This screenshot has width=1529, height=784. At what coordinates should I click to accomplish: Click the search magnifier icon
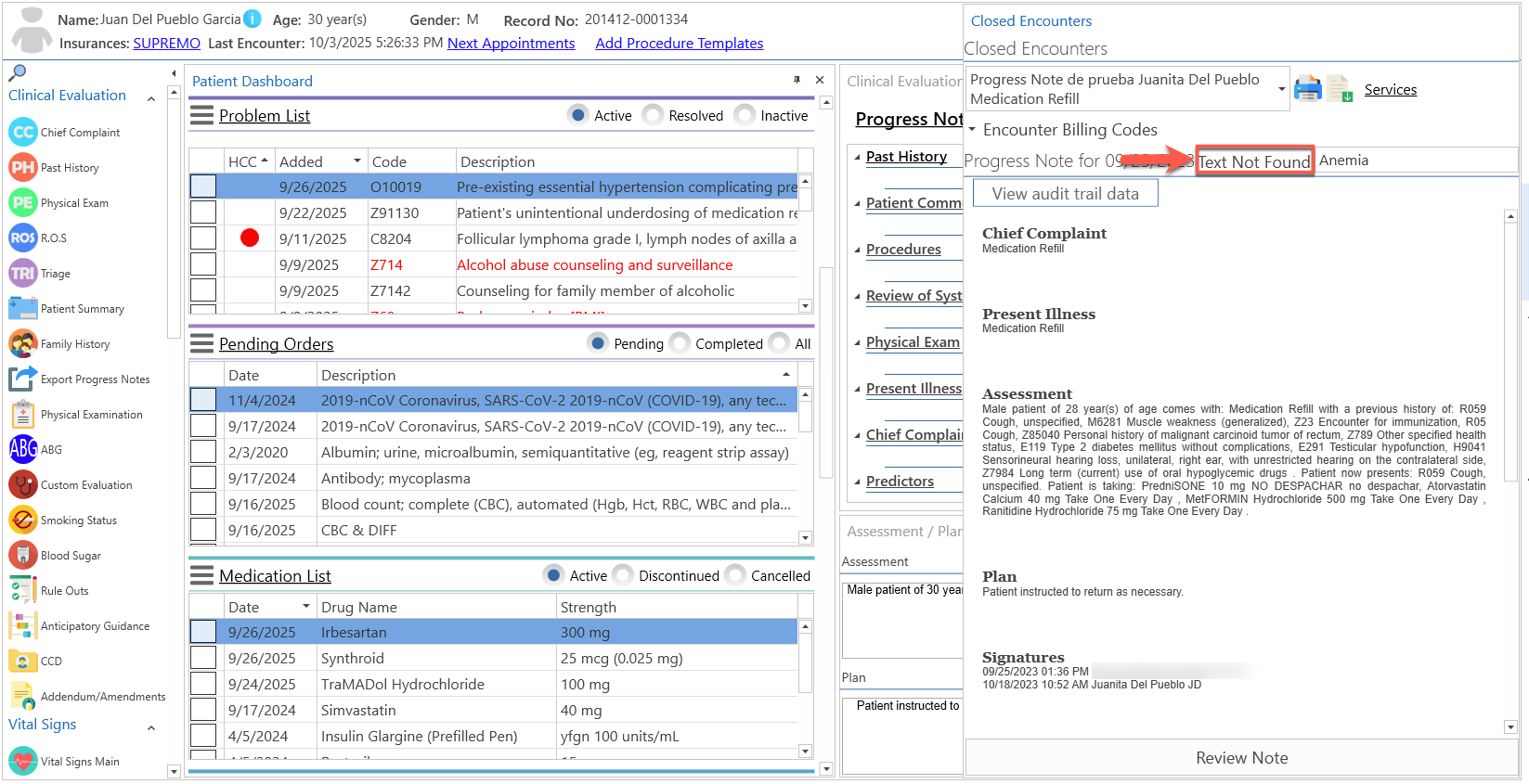17,72
